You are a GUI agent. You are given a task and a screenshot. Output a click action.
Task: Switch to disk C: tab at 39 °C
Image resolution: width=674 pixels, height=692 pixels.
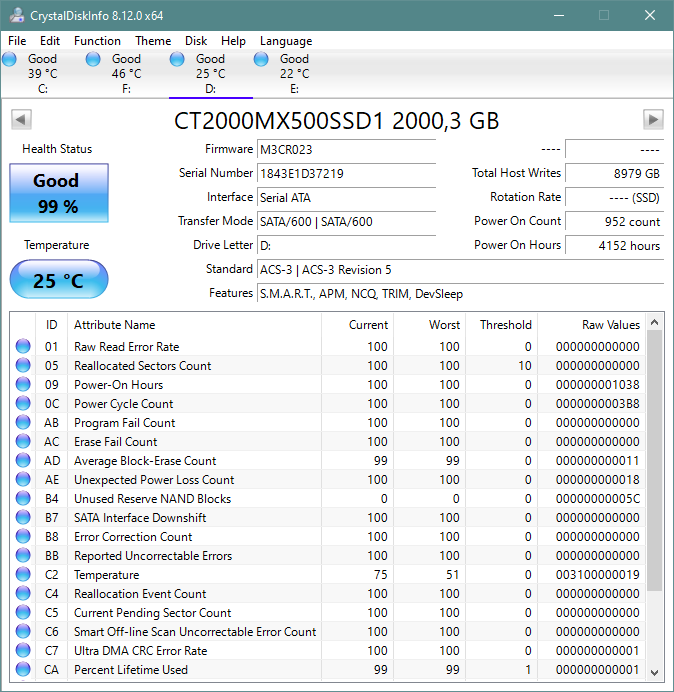tap(42, 73)
